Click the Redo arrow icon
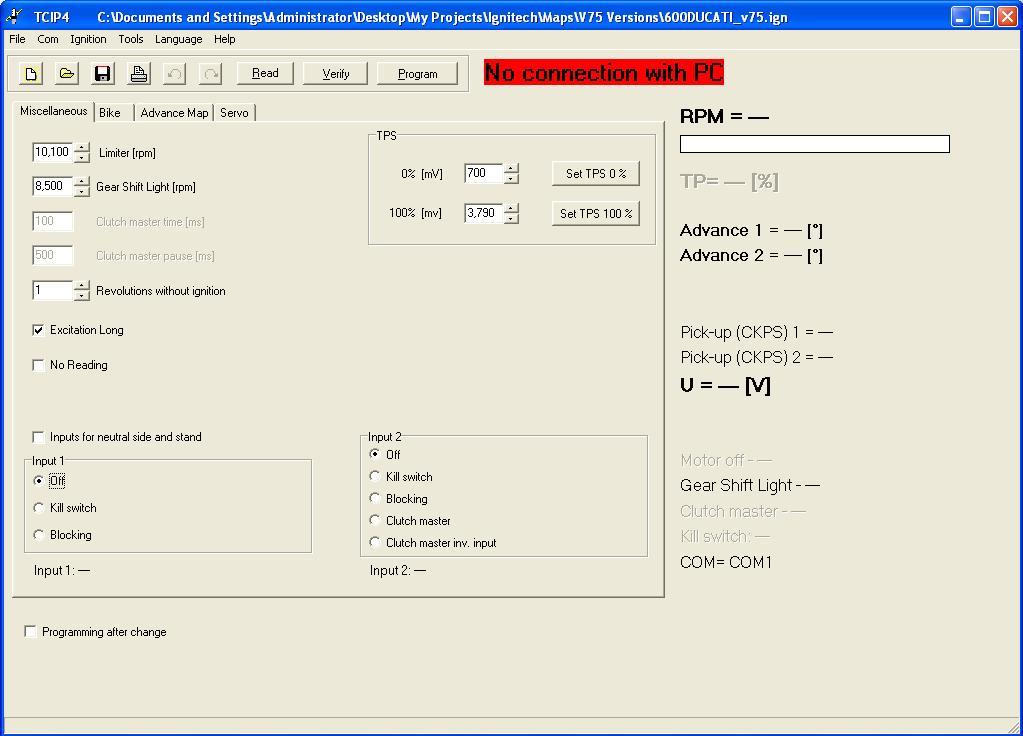 pos(210,74)
